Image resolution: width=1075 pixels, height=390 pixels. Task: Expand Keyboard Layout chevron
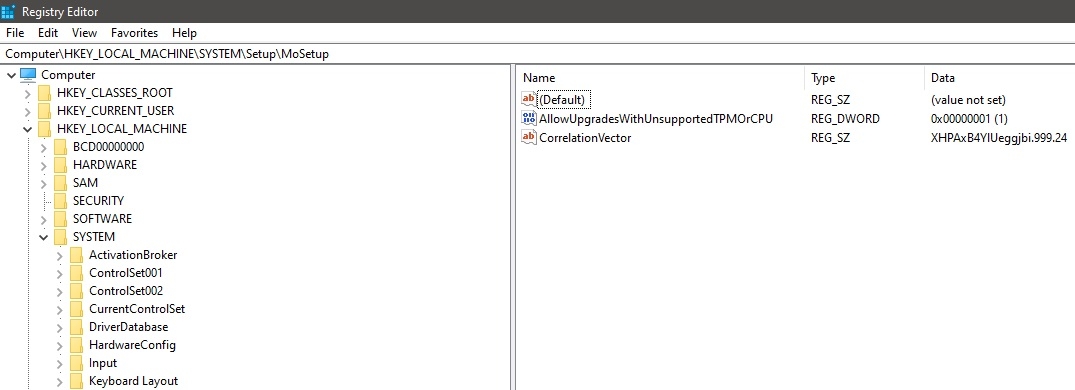[x=60, y=382]
